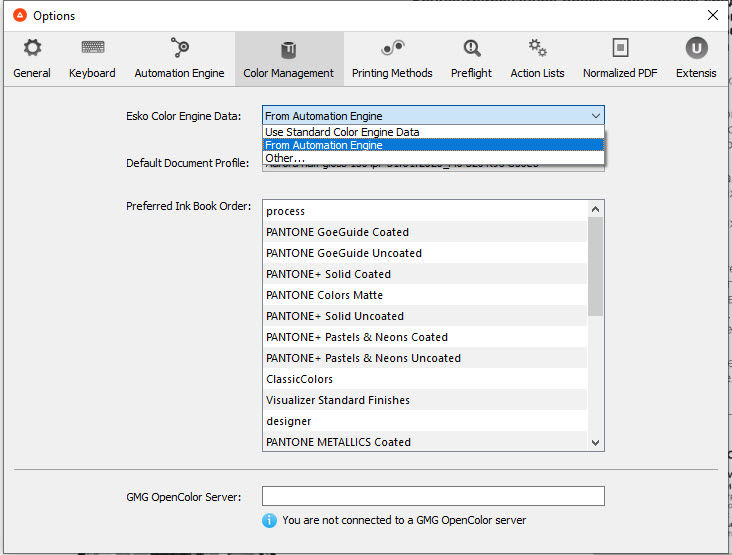Click the blue info icon
Image resolution: width=732 pixels, height=555 pixels.
coord(269,520)
